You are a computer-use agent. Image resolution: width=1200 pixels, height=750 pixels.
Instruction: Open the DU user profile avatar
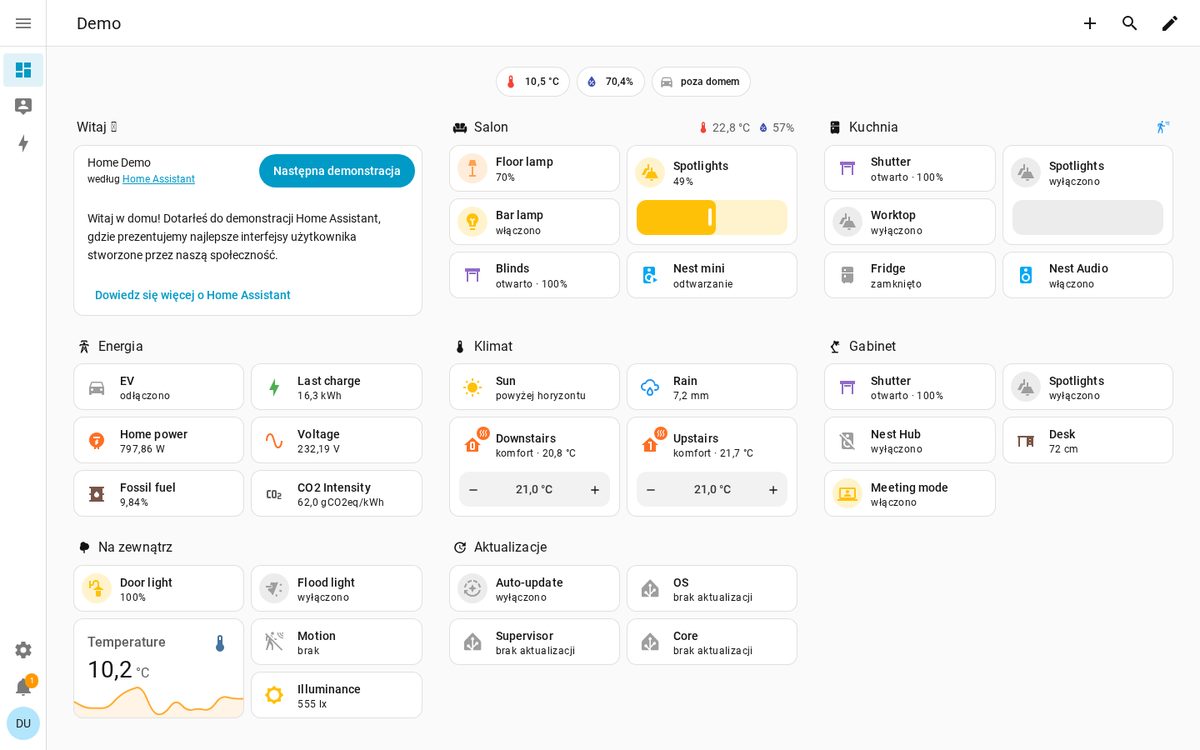pyautogui.click(x=23, y=723)
